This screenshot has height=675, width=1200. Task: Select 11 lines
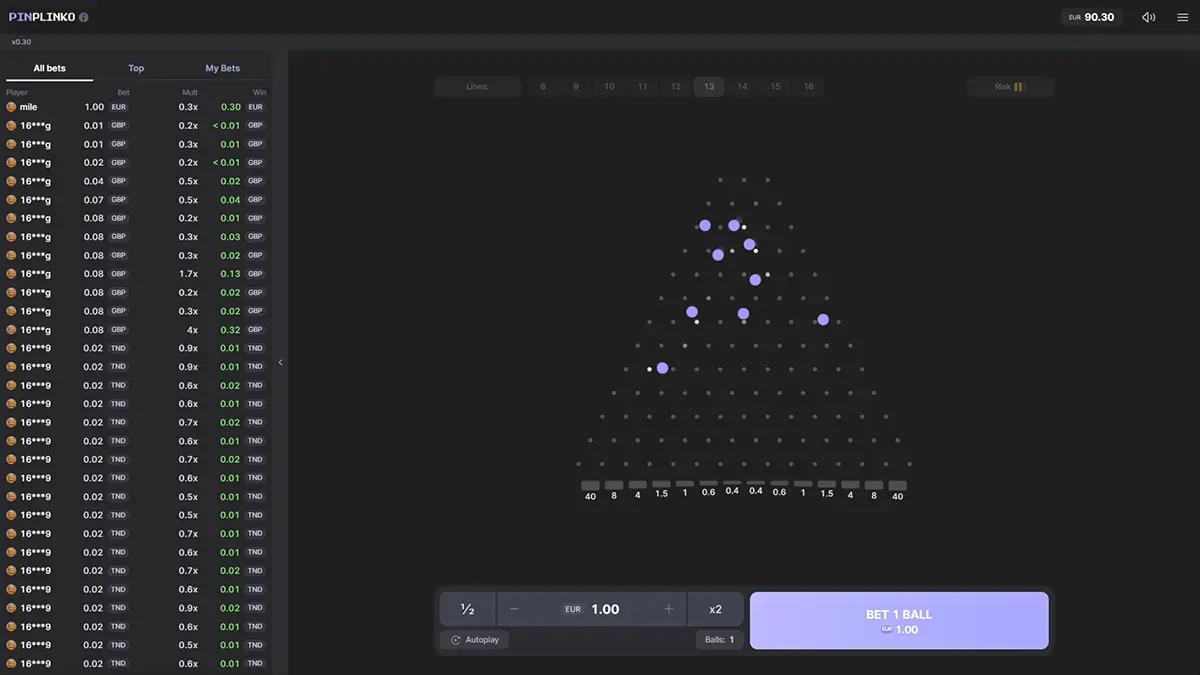(642, 87)
